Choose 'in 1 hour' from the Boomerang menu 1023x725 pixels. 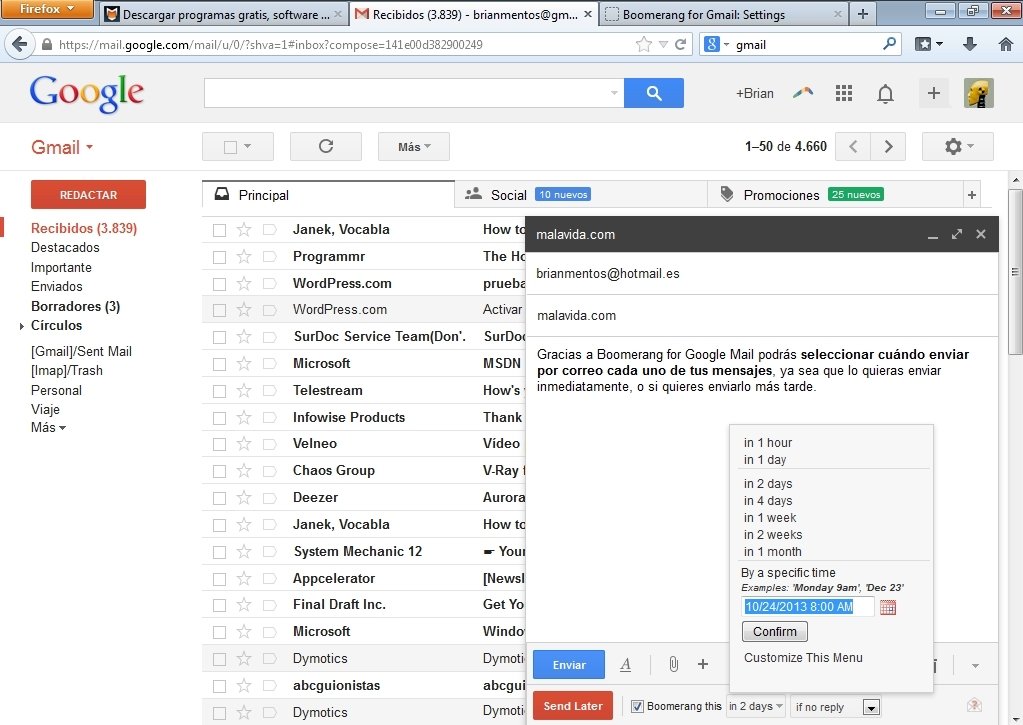[768, 442]
